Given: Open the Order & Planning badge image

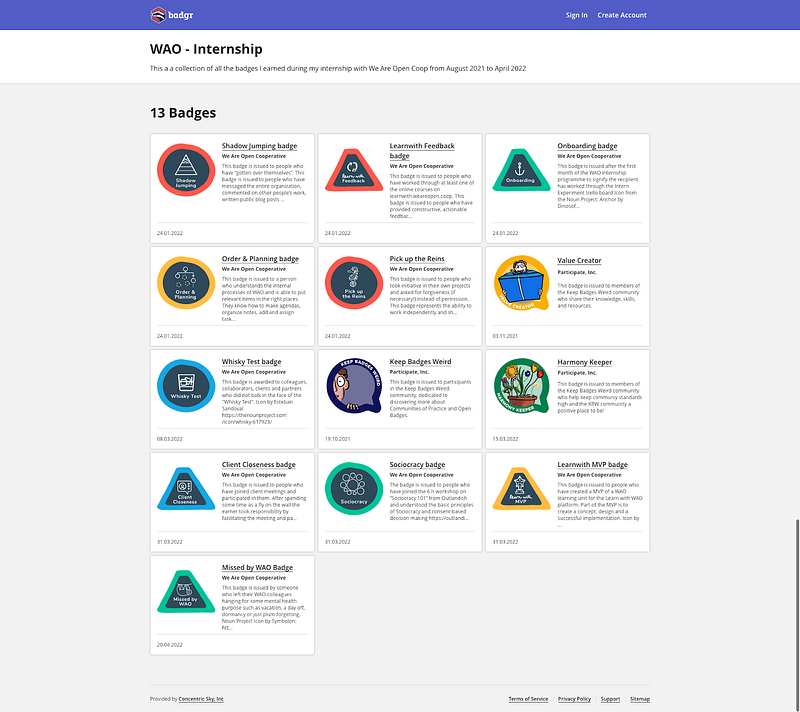Looking at the screenshot, I should pyautogui.click(x=186, y=283).
